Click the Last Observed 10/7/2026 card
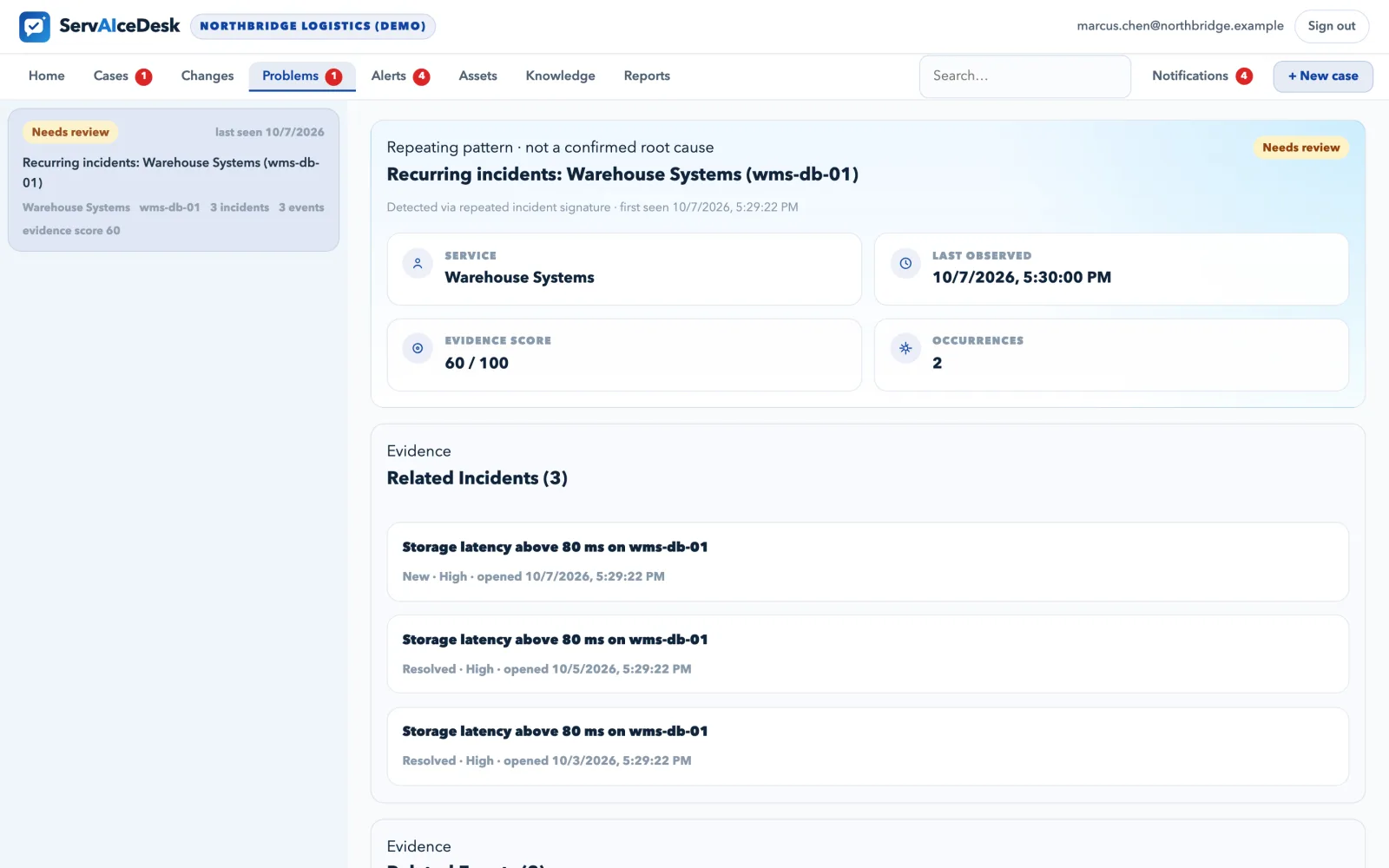Screen dimensions: 1389x868 click(1111, 269)
